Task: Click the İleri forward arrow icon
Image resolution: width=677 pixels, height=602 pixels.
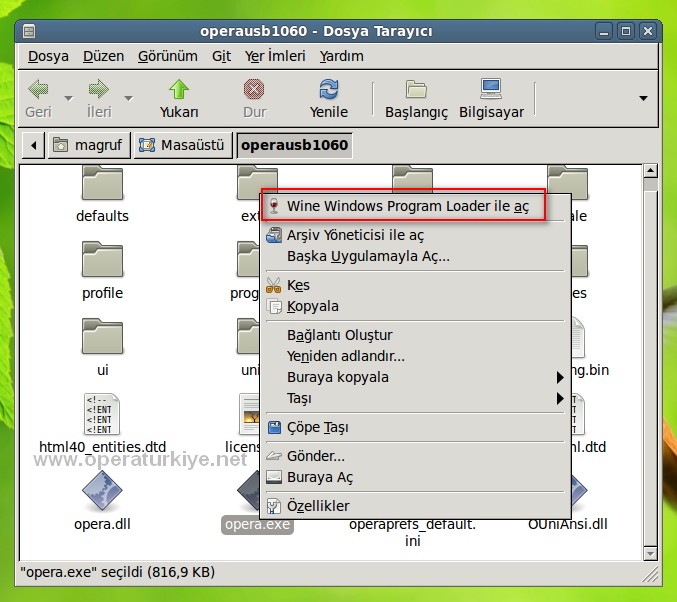Action: click(99, 89)
